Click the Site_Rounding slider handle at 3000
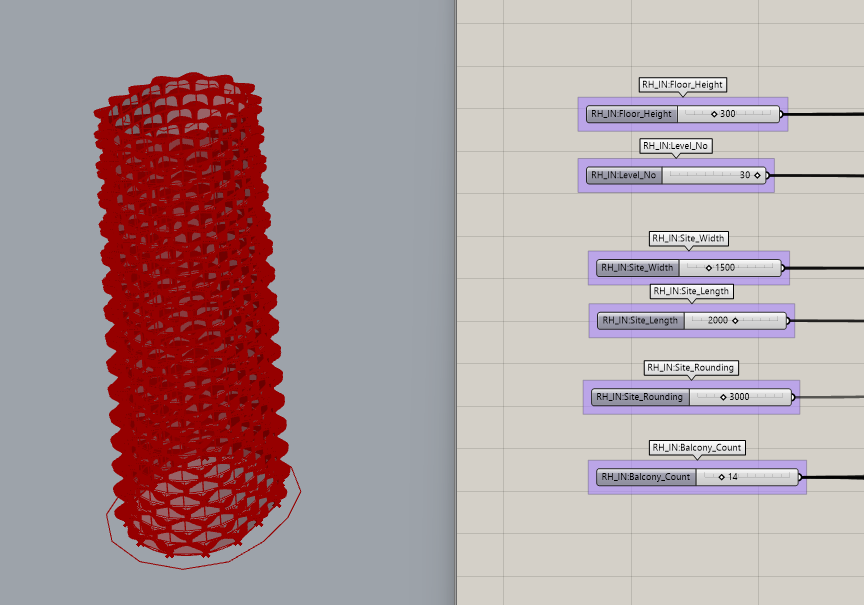 click(x=723, y=397)
